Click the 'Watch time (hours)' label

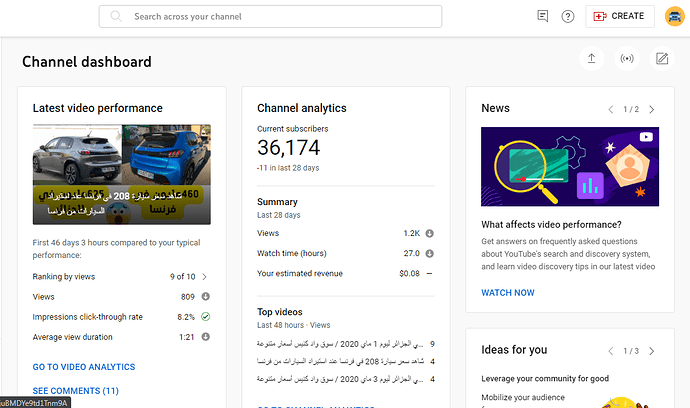point(292,254)
